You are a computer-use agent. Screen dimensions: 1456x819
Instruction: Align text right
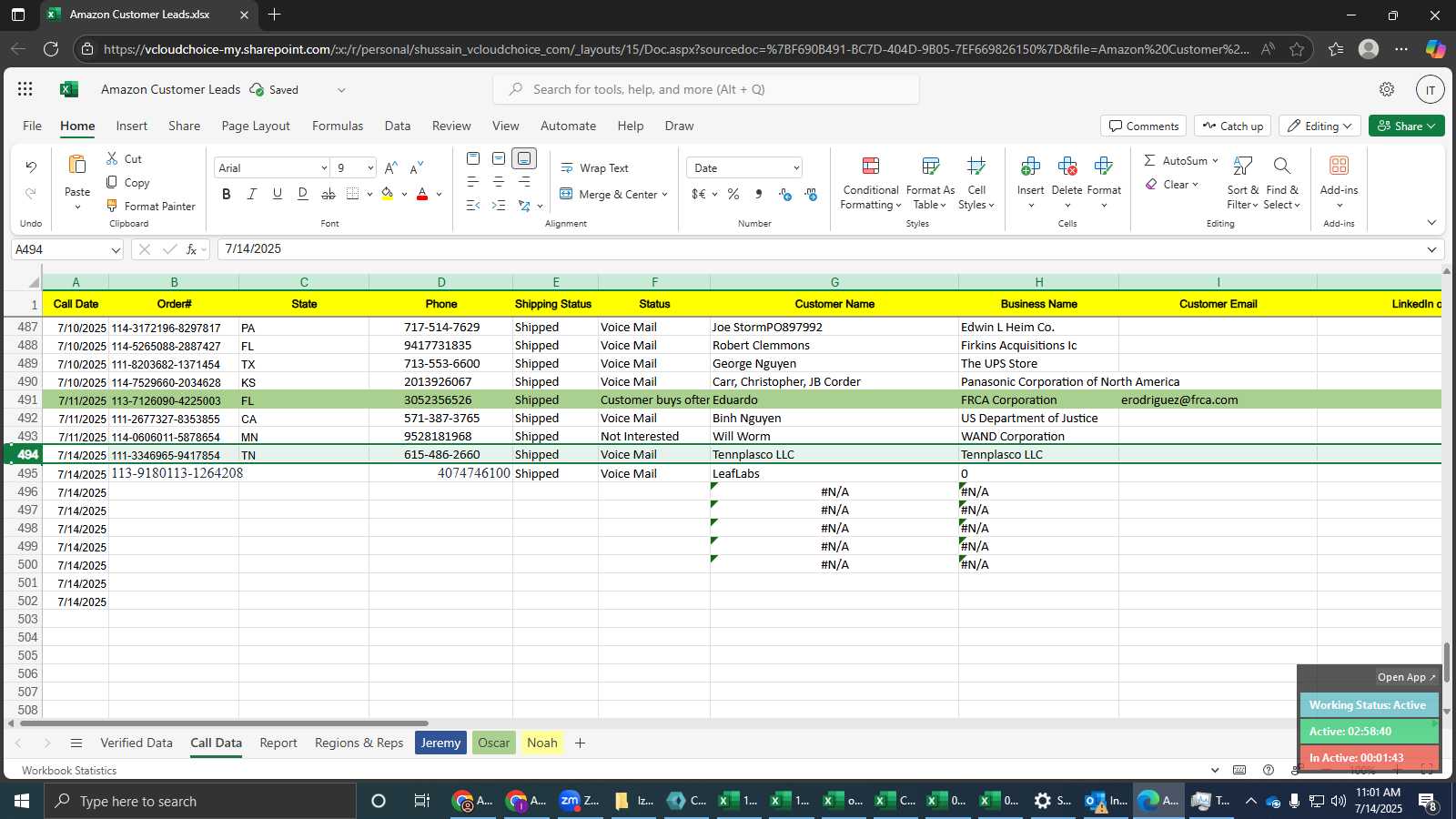(x=524, y=182)
